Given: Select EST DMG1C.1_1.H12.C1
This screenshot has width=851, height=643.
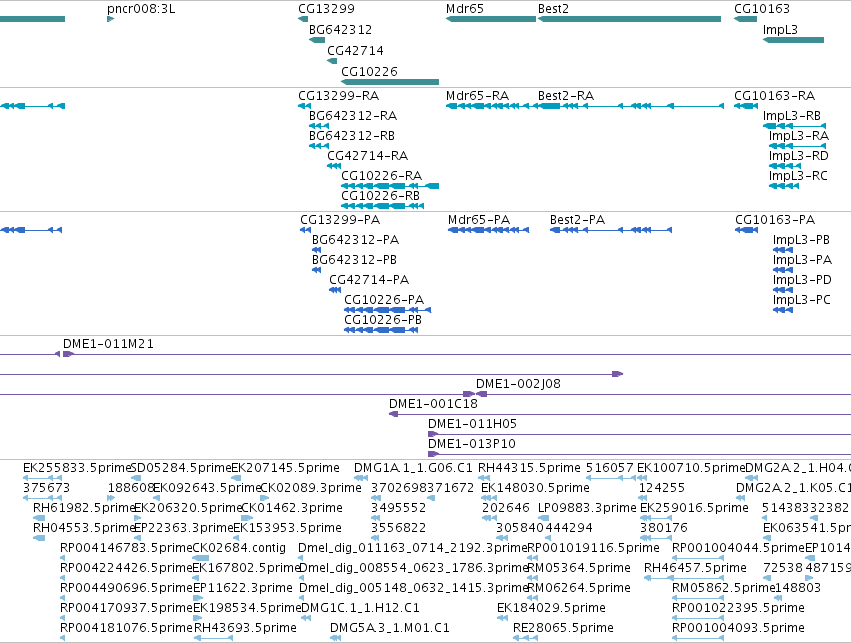Looking at the screenshot, I should pyautogui.click(x=306, y=619).
